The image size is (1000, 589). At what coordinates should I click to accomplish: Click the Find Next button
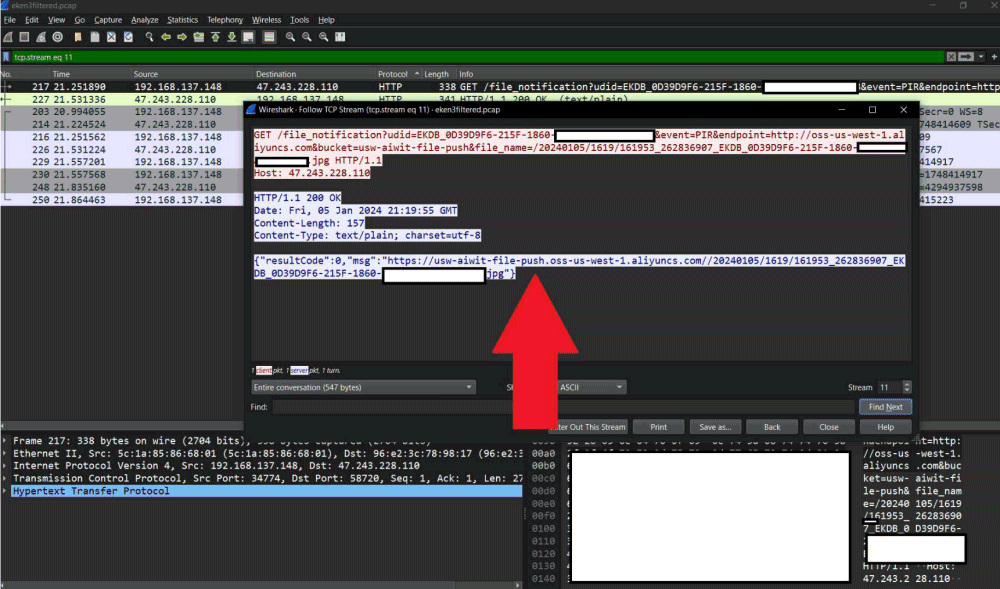click(885, 407)
